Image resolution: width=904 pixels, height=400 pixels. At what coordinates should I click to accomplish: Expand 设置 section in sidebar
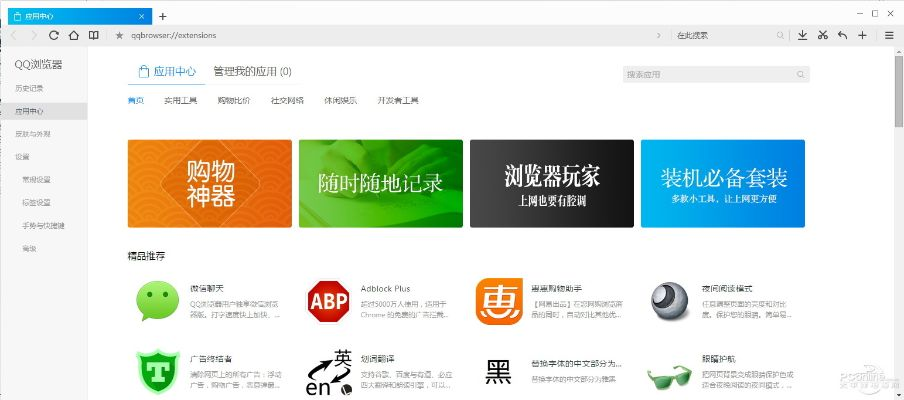22,157
